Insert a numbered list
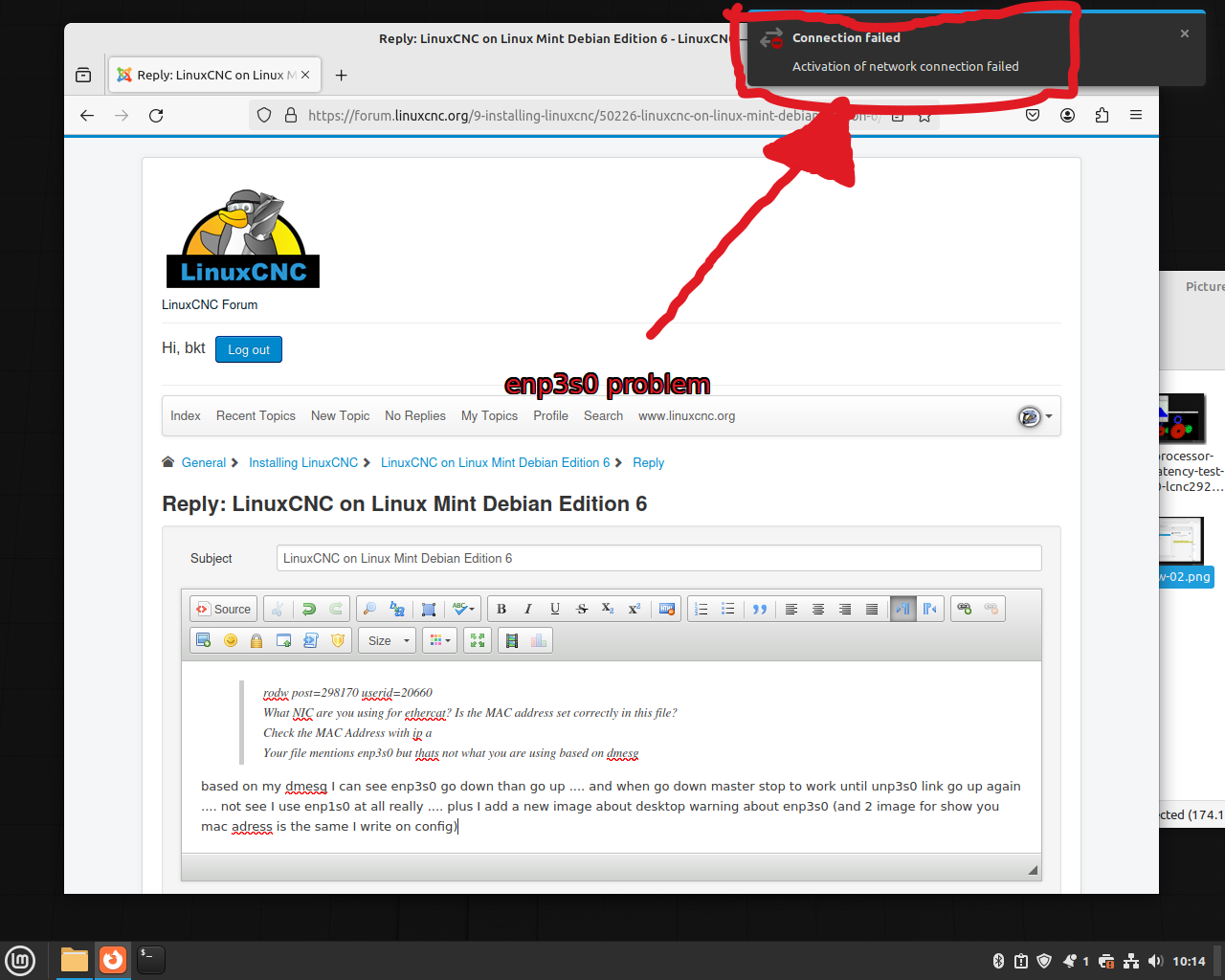 702,609
